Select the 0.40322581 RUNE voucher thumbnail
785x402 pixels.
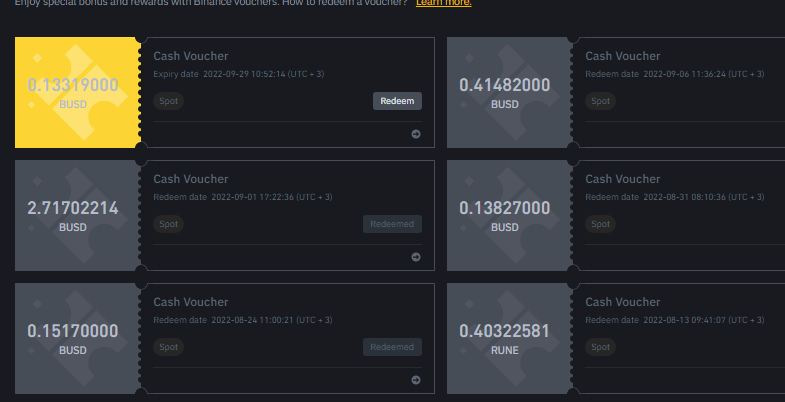[x=510, y=339]
